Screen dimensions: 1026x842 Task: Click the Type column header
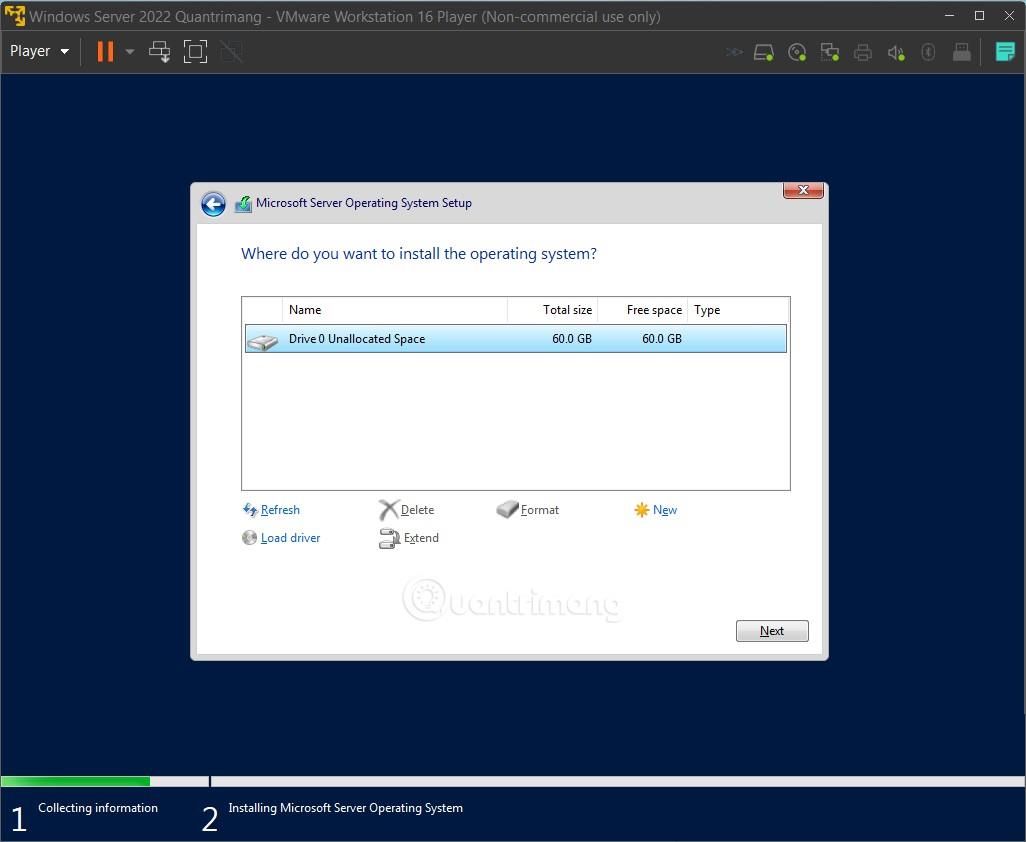(738, 309)
